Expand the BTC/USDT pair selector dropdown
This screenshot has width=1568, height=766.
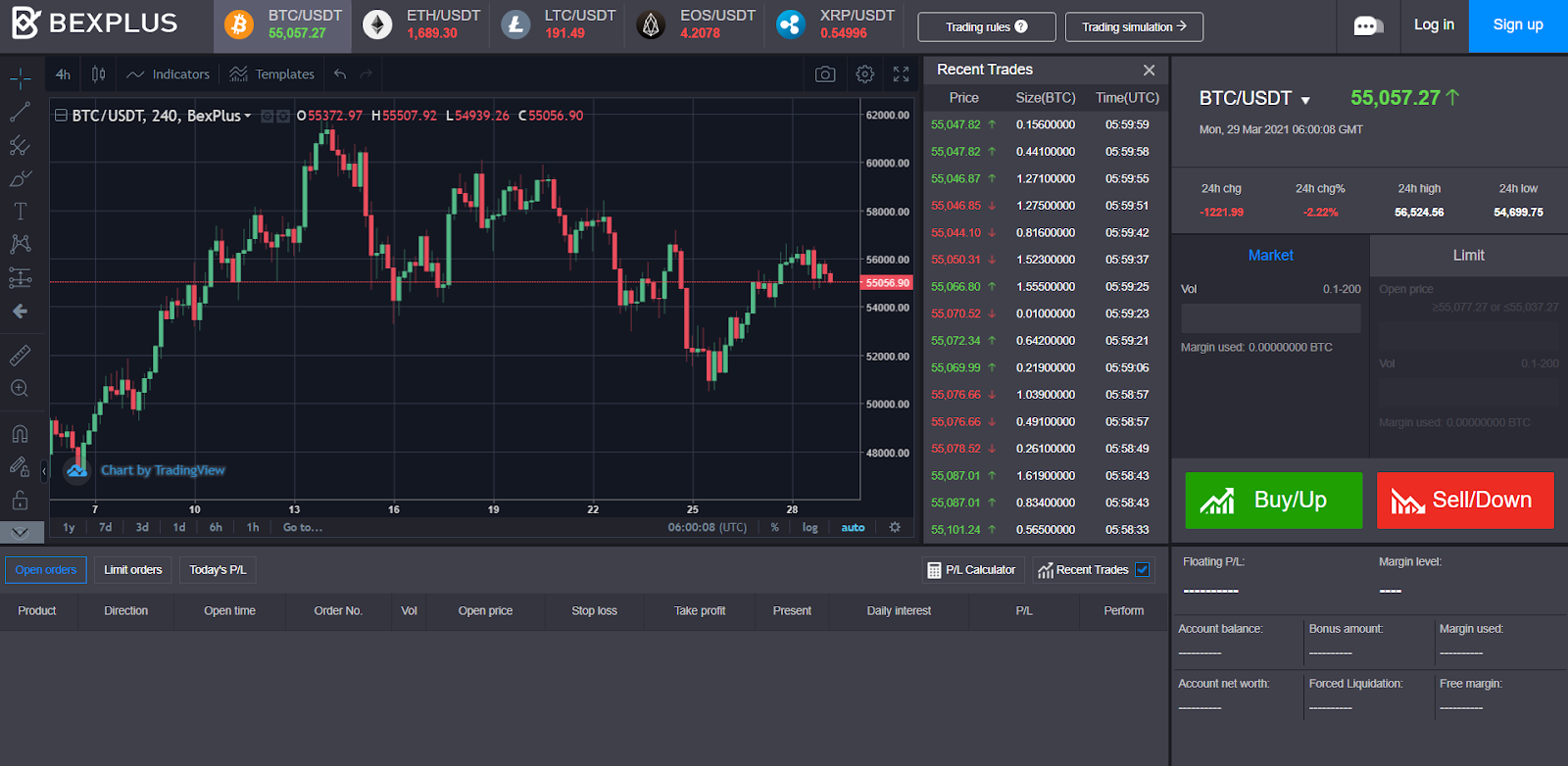pos(1305,100)
